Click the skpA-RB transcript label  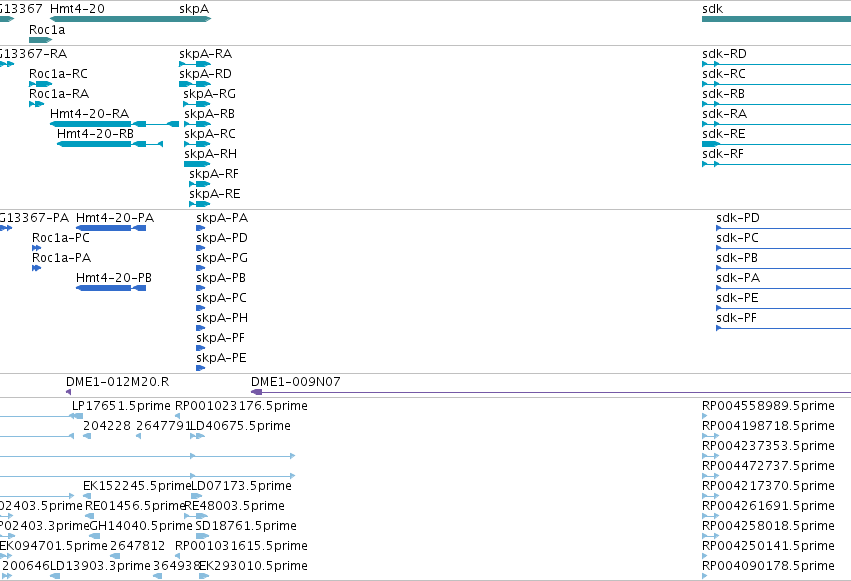tap(209, 114)
